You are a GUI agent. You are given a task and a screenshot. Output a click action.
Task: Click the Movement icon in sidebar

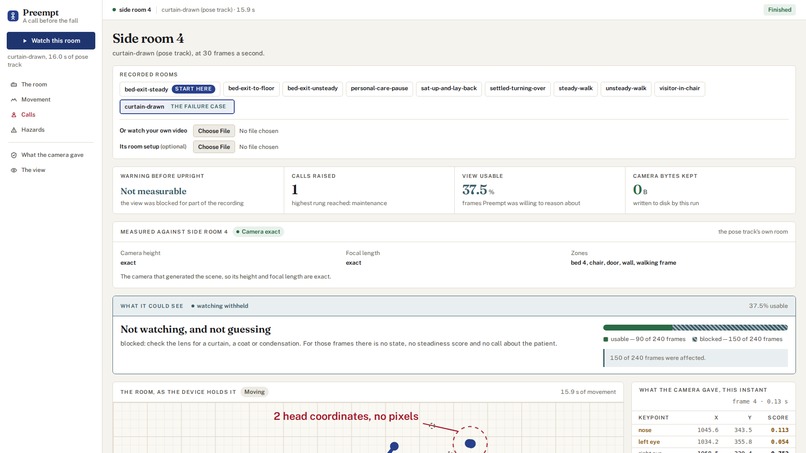(x=14, y=99)
